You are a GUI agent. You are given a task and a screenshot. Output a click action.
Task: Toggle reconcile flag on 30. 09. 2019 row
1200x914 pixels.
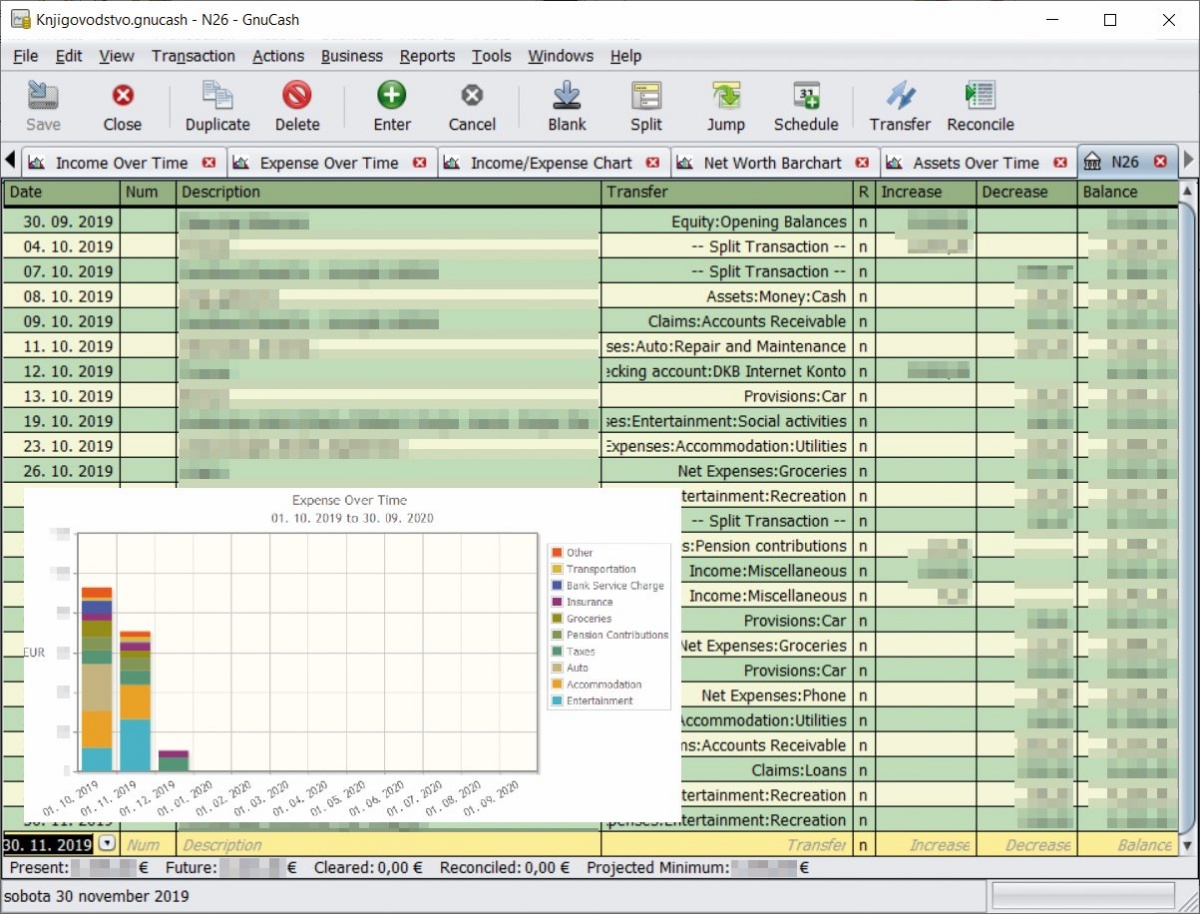[x=864, y=222]
